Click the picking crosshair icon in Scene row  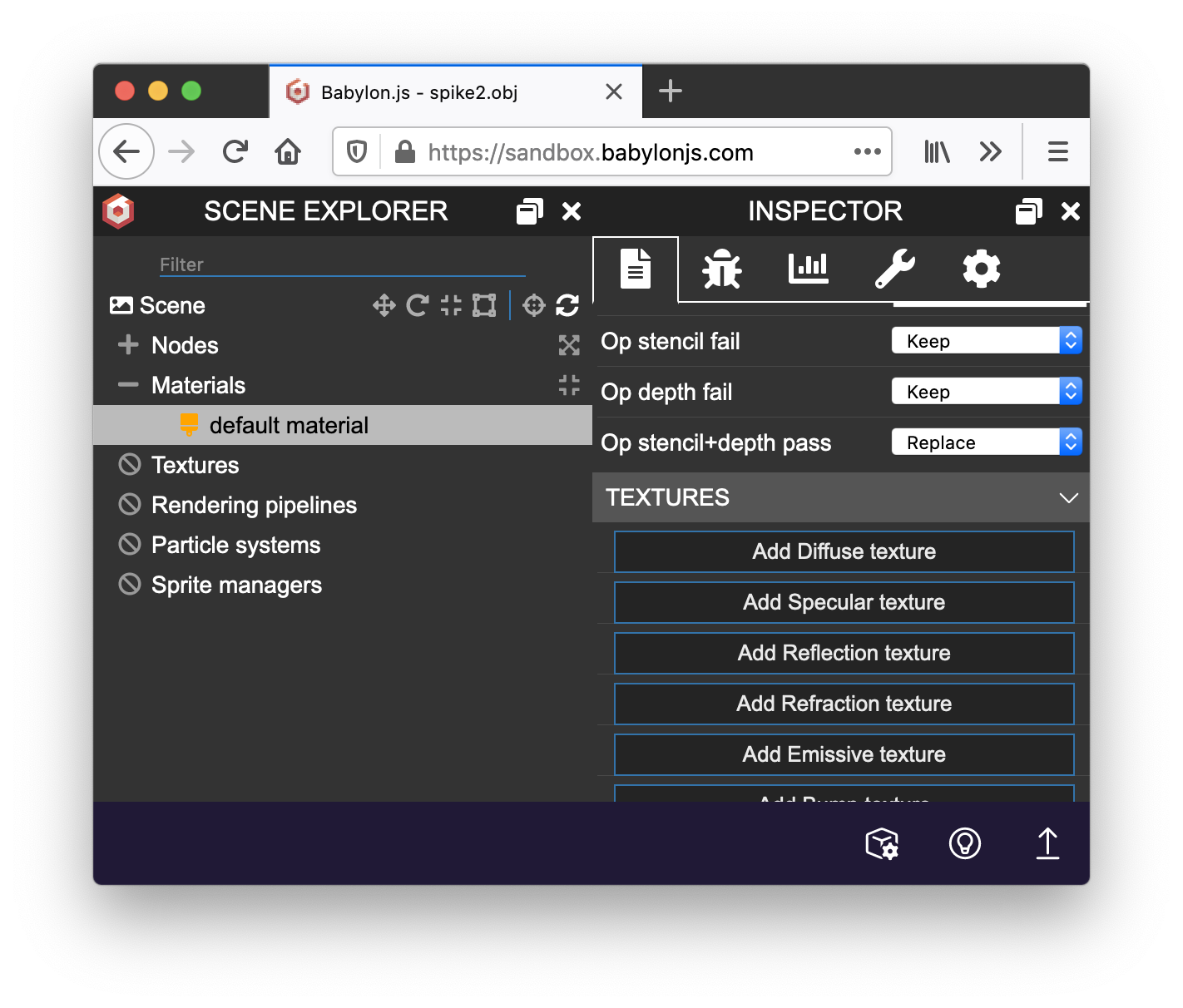(x=533, y=306)
